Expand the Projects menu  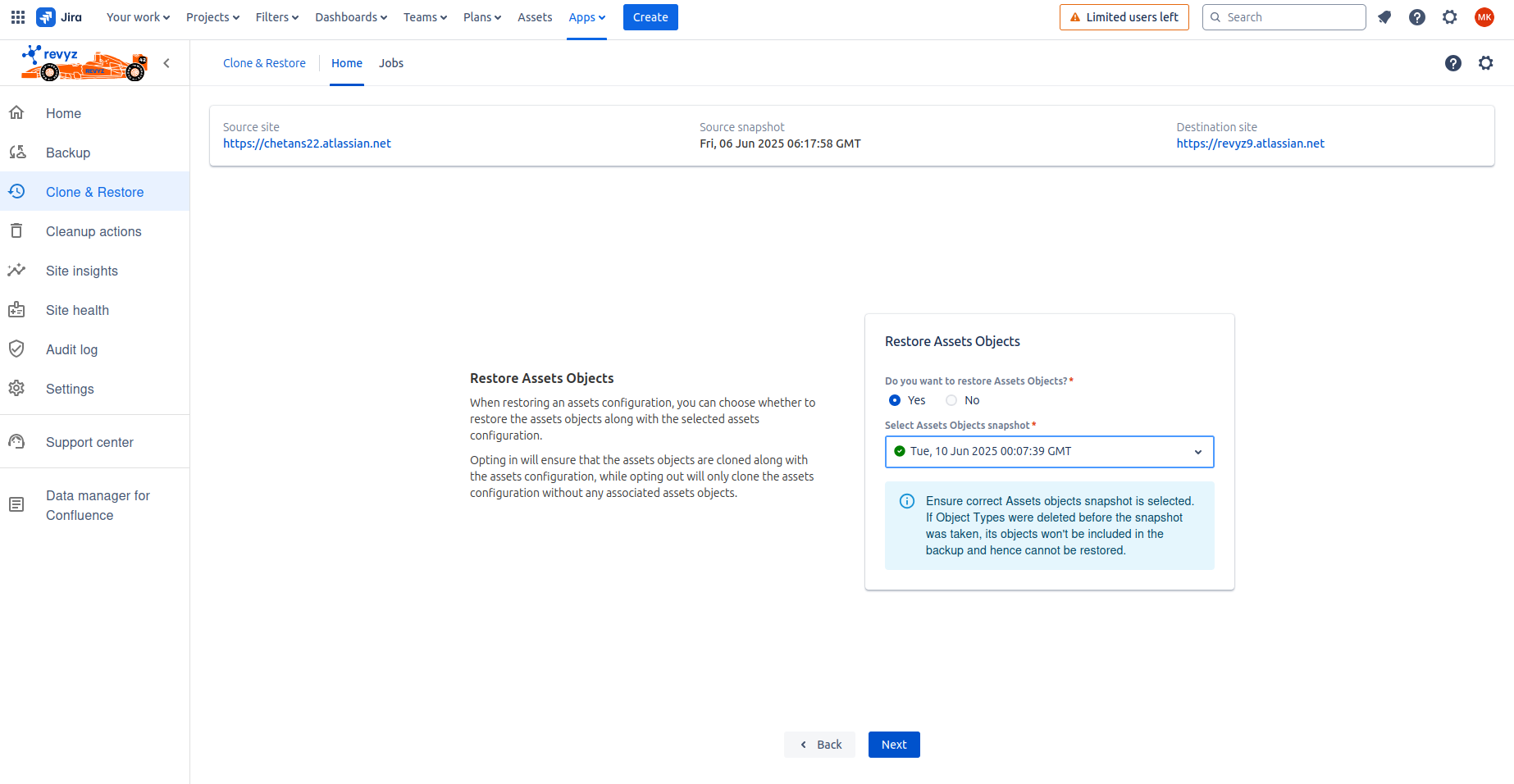pos(212,17)
